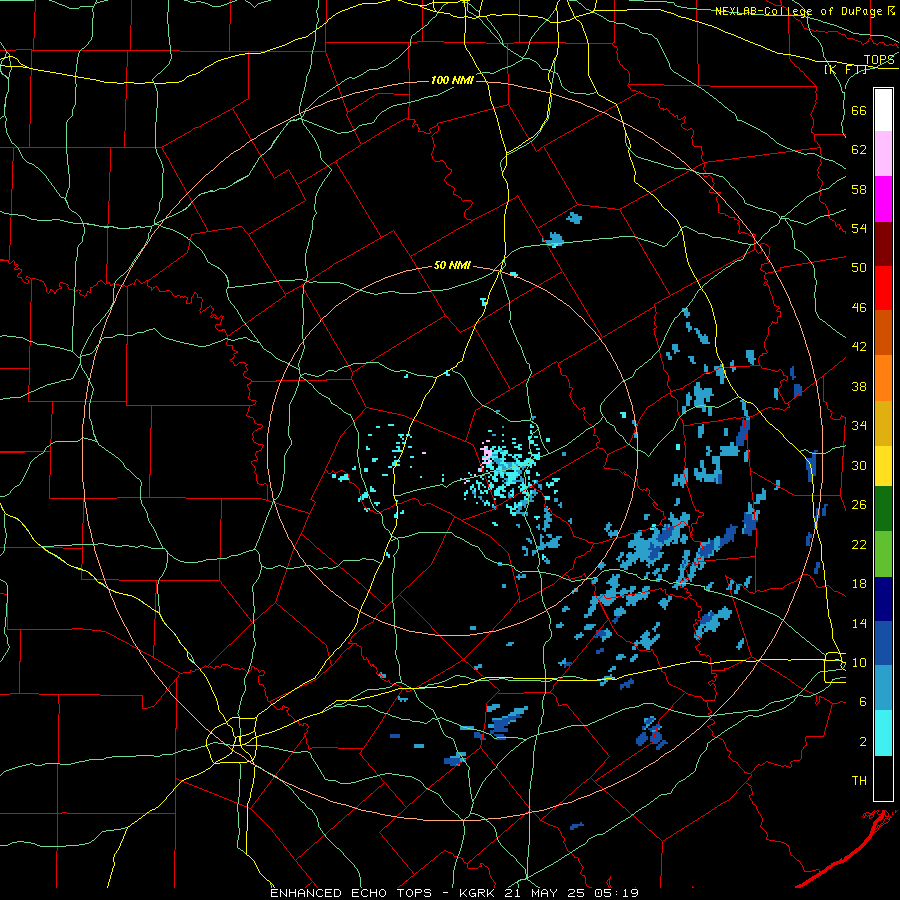
Task: Choose the light green legend swatch
Action: tap(883, 554)
